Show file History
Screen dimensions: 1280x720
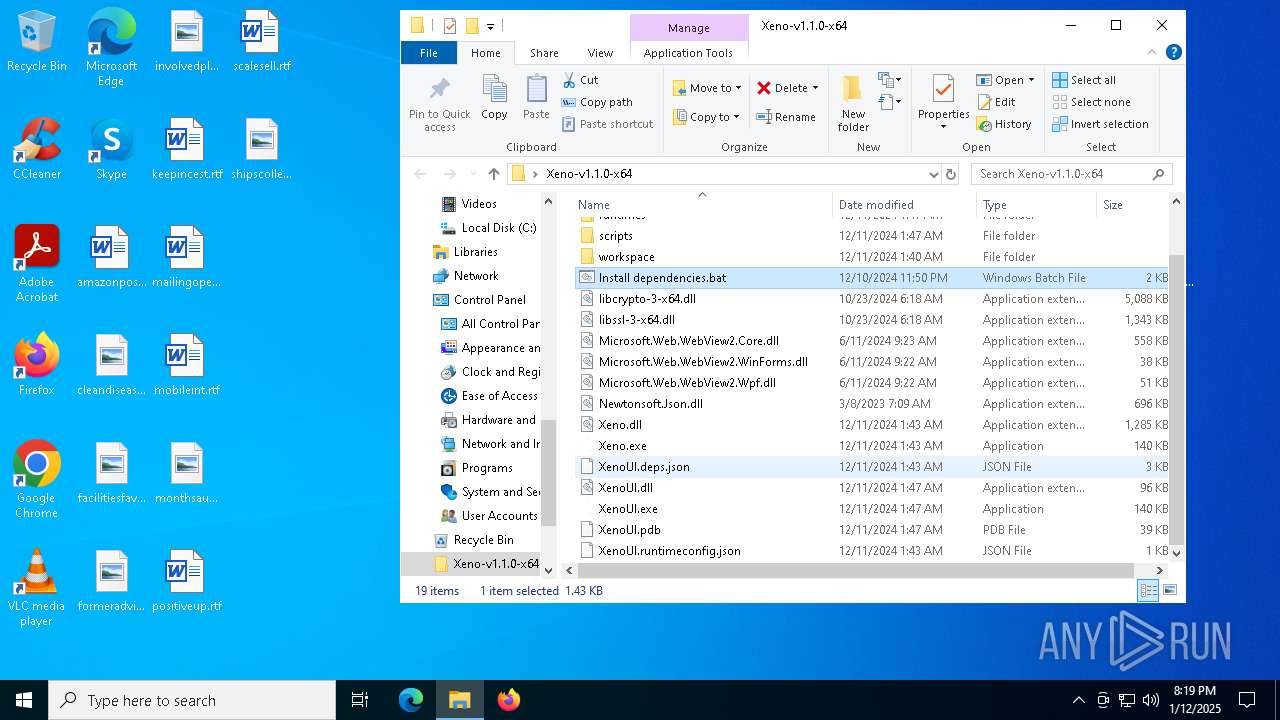click(1004, 124)
